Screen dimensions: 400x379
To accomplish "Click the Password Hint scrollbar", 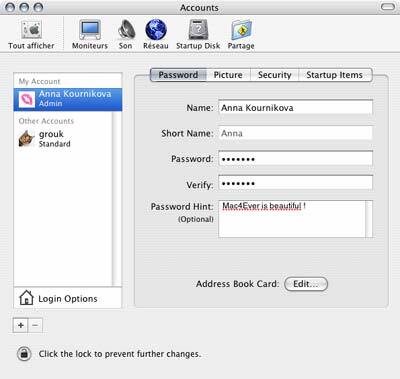I will point(369,219).
